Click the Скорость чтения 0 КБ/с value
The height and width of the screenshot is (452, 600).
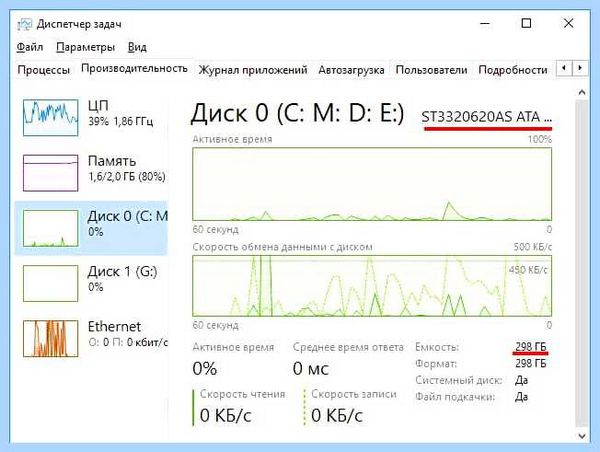[225, 416]
